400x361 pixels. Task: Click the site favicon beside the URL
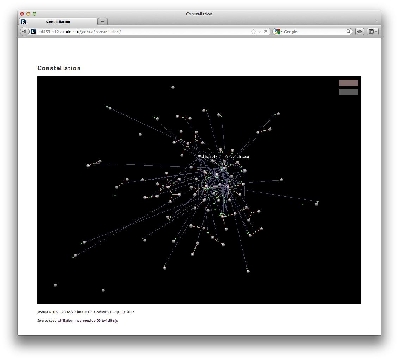tap(33, 31)
